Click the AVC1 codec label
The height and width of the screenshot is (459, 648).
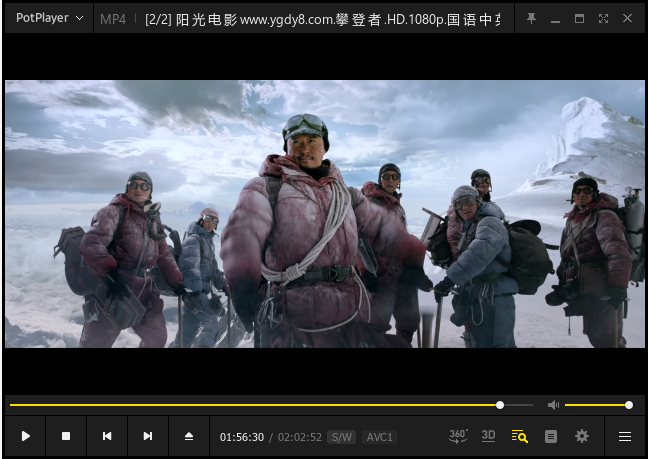(379, 437)
